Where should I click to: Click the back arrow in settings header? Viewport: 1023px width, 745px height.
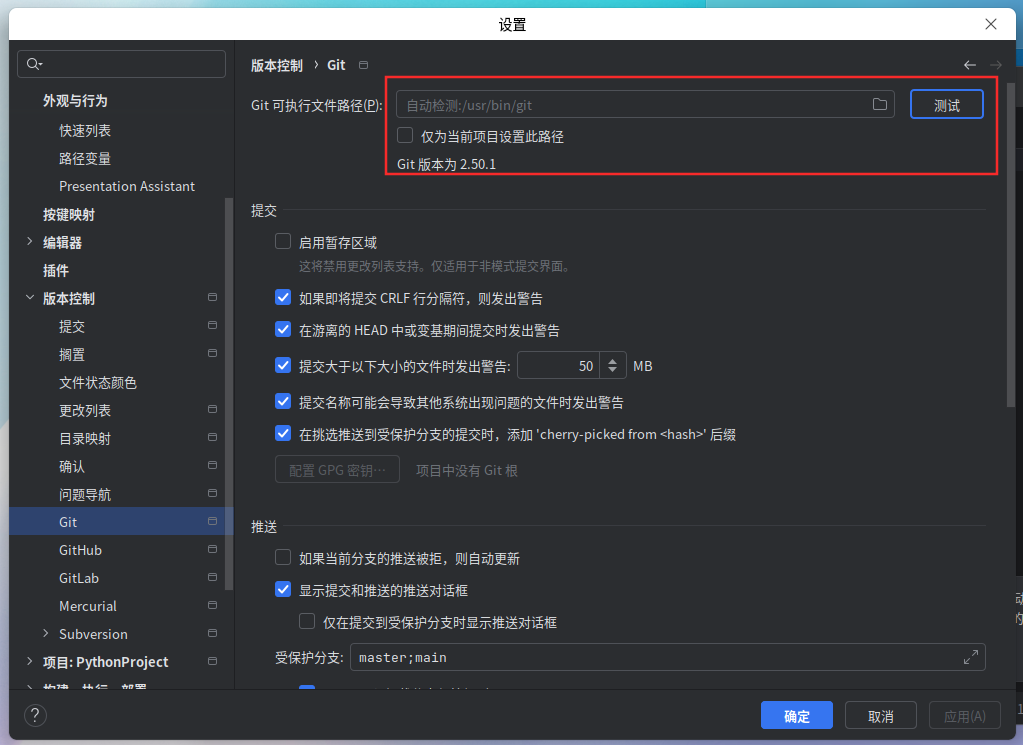(970, 65)
